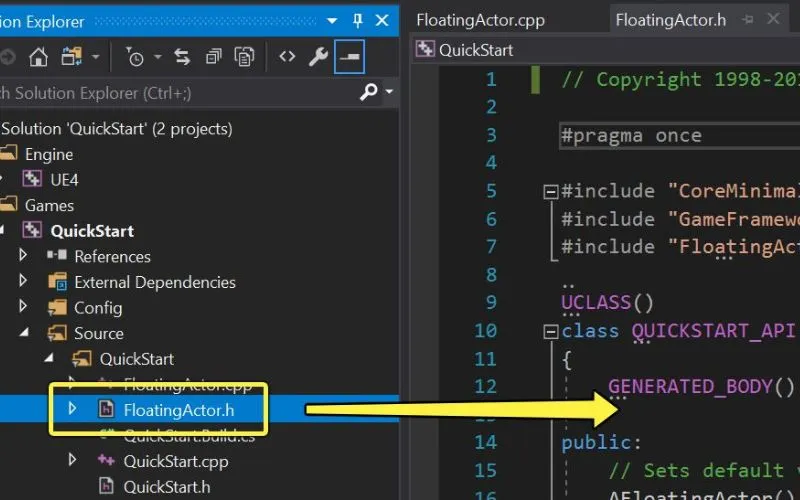Screen dimensions: 800x500
Task: Expand the Config folder
Action: (22, 306)
